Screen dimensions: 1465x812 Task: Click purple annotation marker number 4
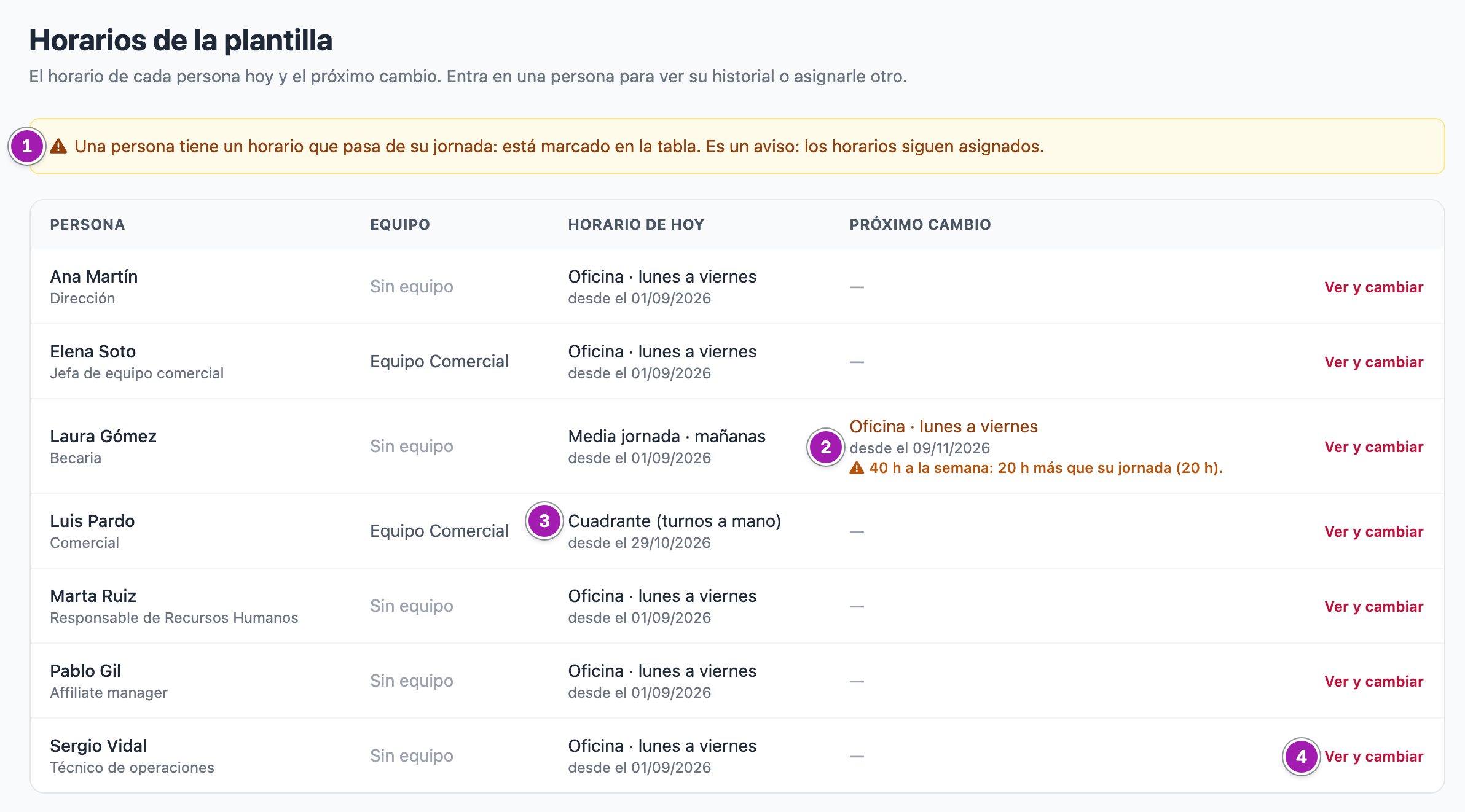(x=1301, y=757)
